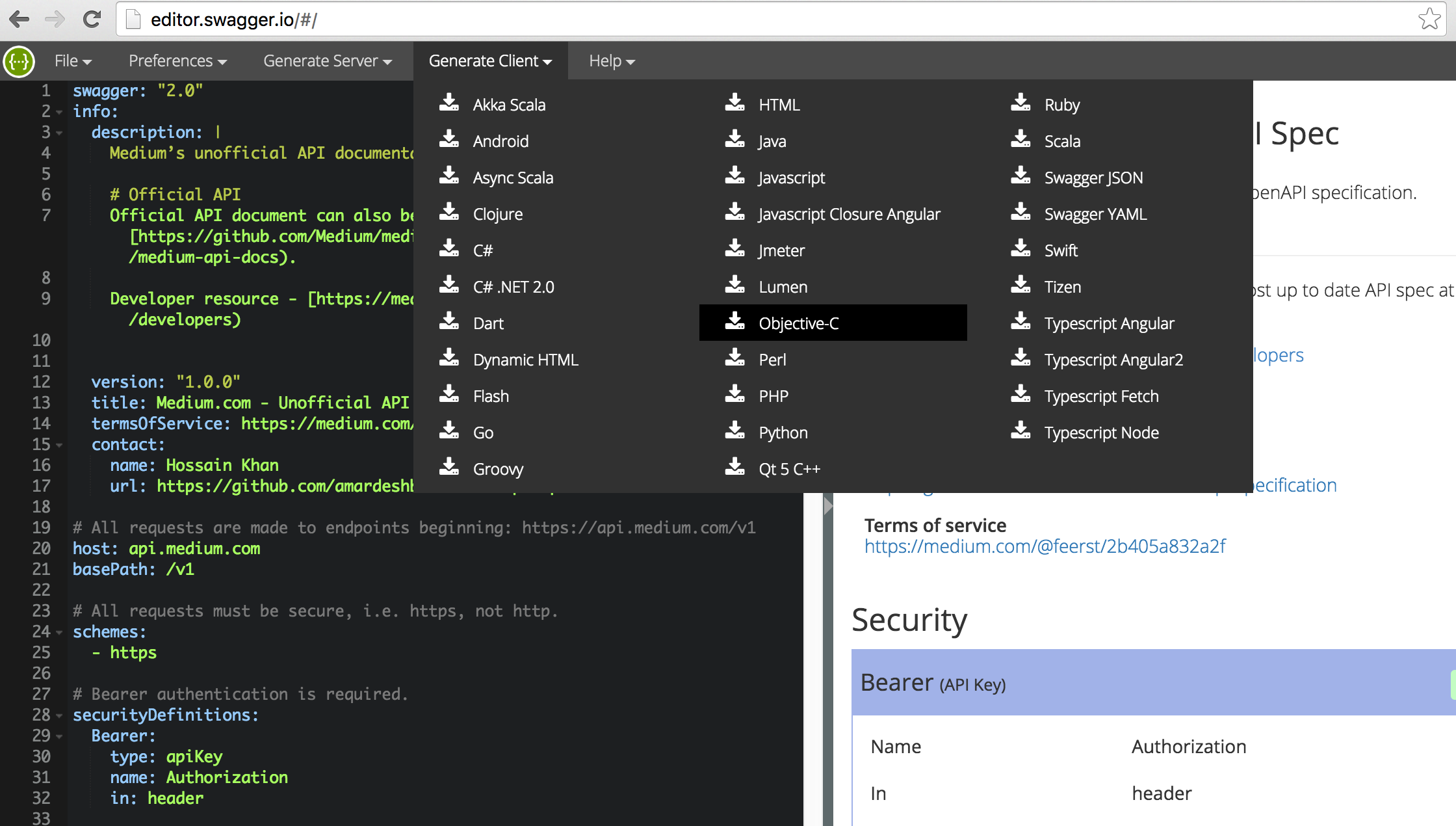Viewport: 1456px width, 826px height.
Task: Open the File dropdown menu
Action: pyautogui.click(x=73, y=61)
